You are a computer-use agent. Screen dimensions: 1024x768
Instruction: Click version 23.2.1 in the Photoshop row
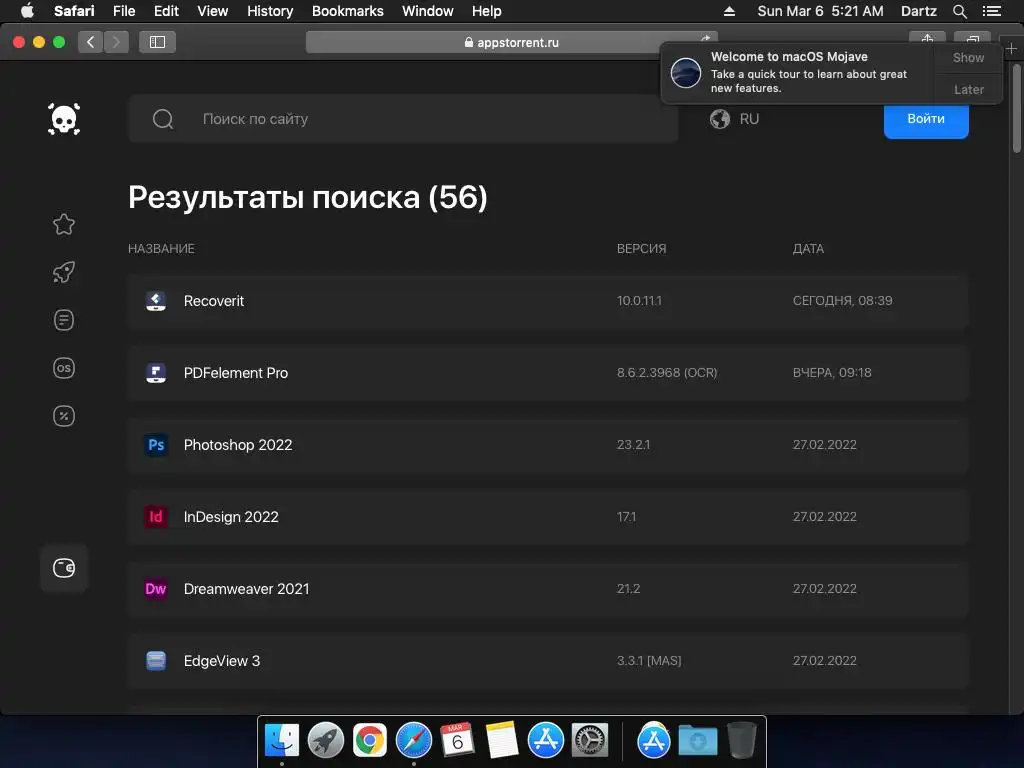tap(633, 444)
